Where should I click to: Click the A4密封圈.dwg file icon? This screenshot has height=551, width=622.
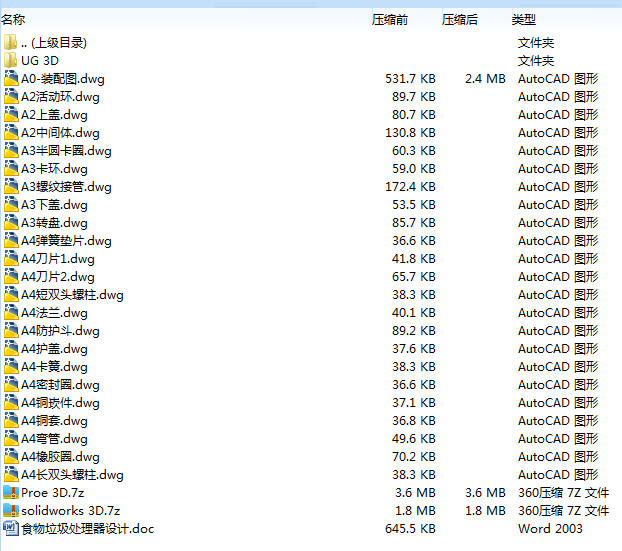[11, 384]
